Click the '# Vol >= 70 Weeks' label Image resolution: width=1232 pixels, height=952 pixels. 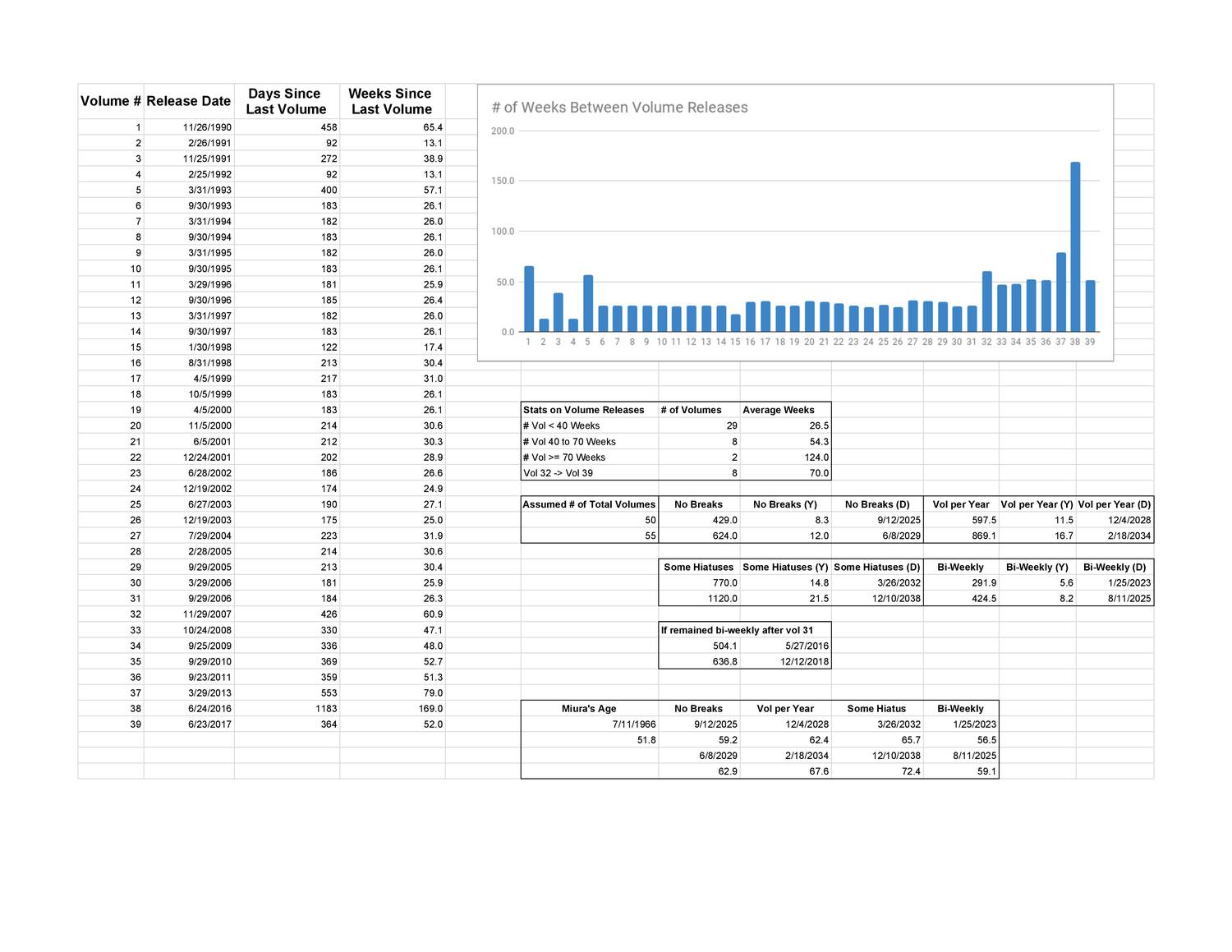[590, 458]
